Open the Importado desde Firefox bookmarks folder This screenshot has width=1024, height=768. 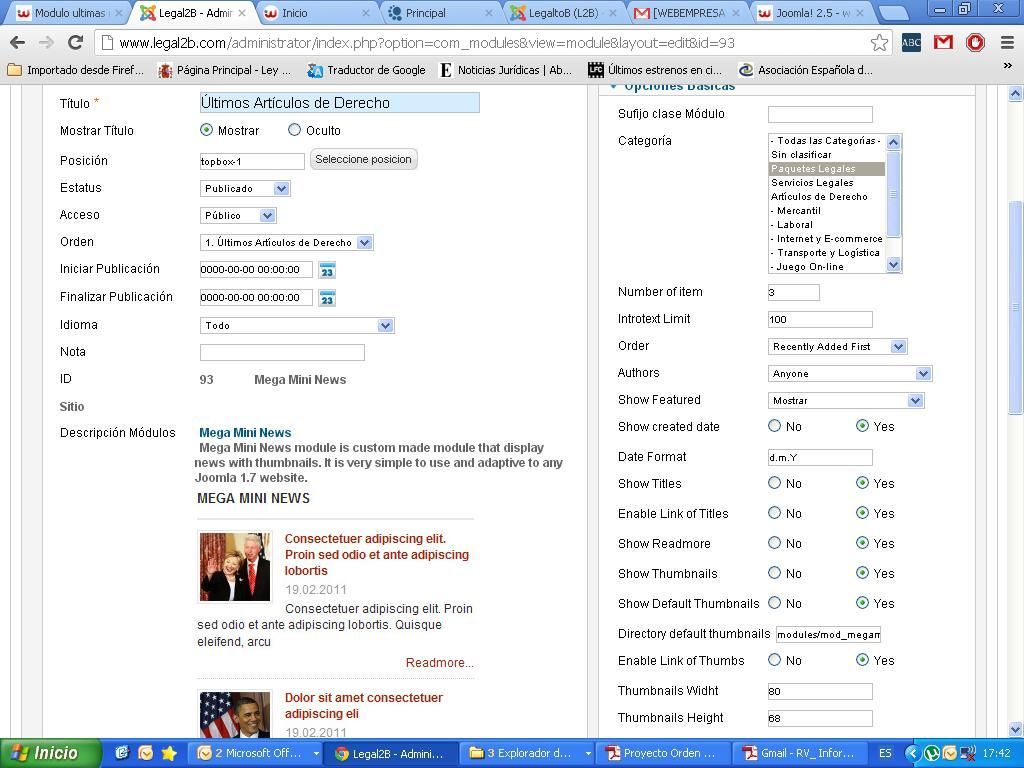click(76, 70)
